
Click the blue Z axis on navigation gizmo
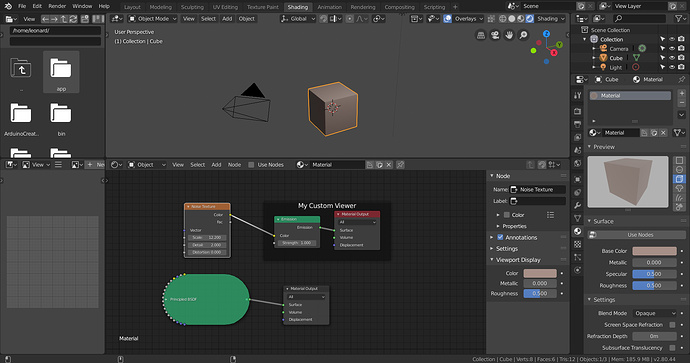[x=546, y=34]
